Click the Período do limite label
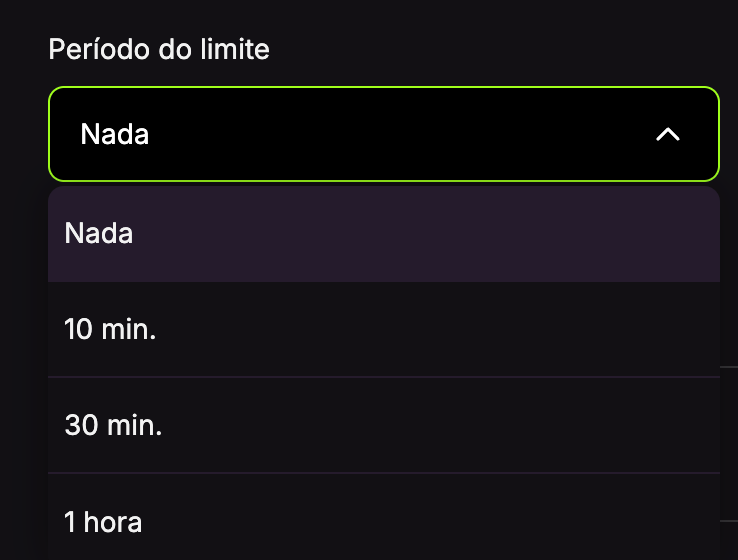 coord(159,49)
